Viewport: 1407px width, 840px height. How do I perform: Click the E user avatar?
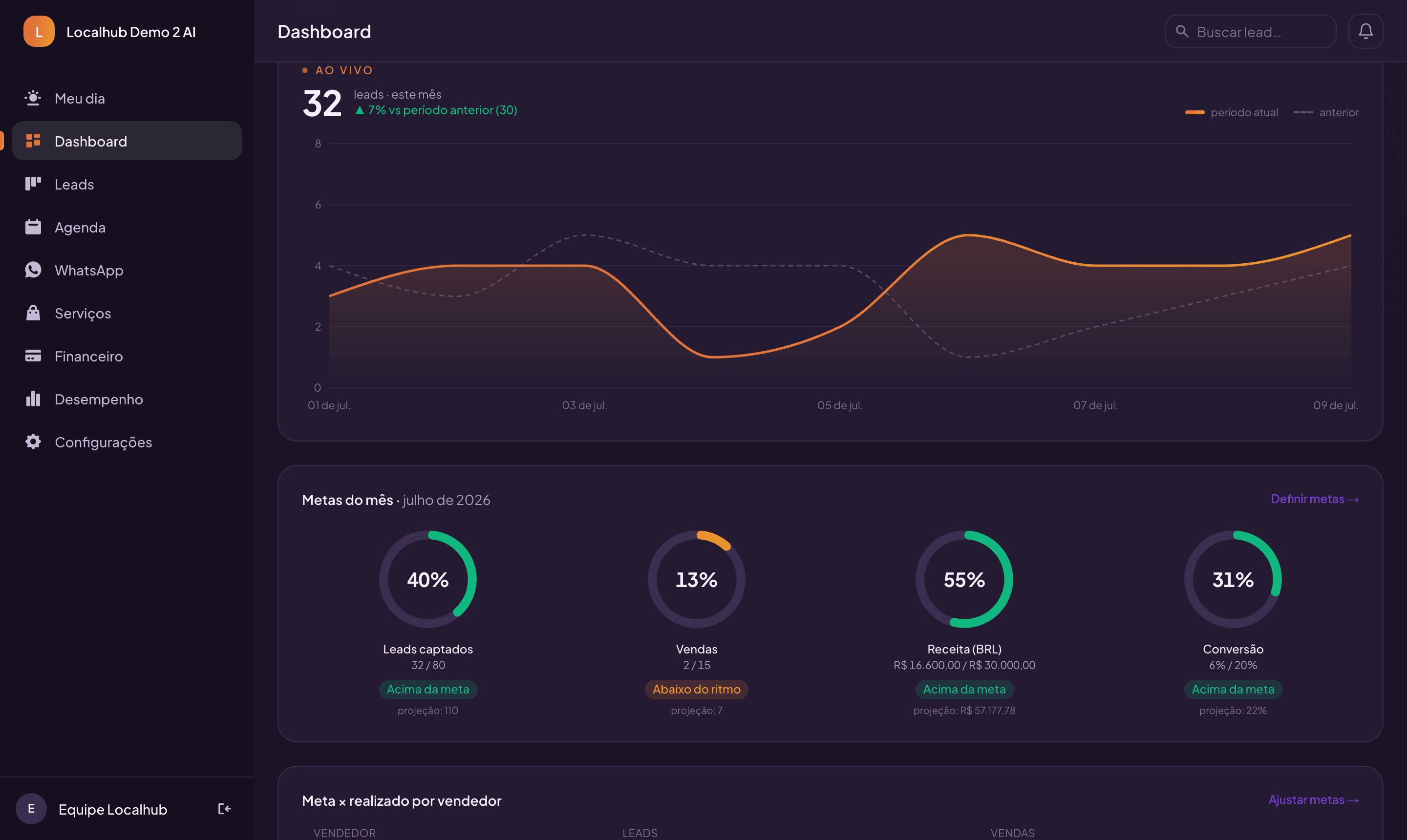tap(31, 809)
